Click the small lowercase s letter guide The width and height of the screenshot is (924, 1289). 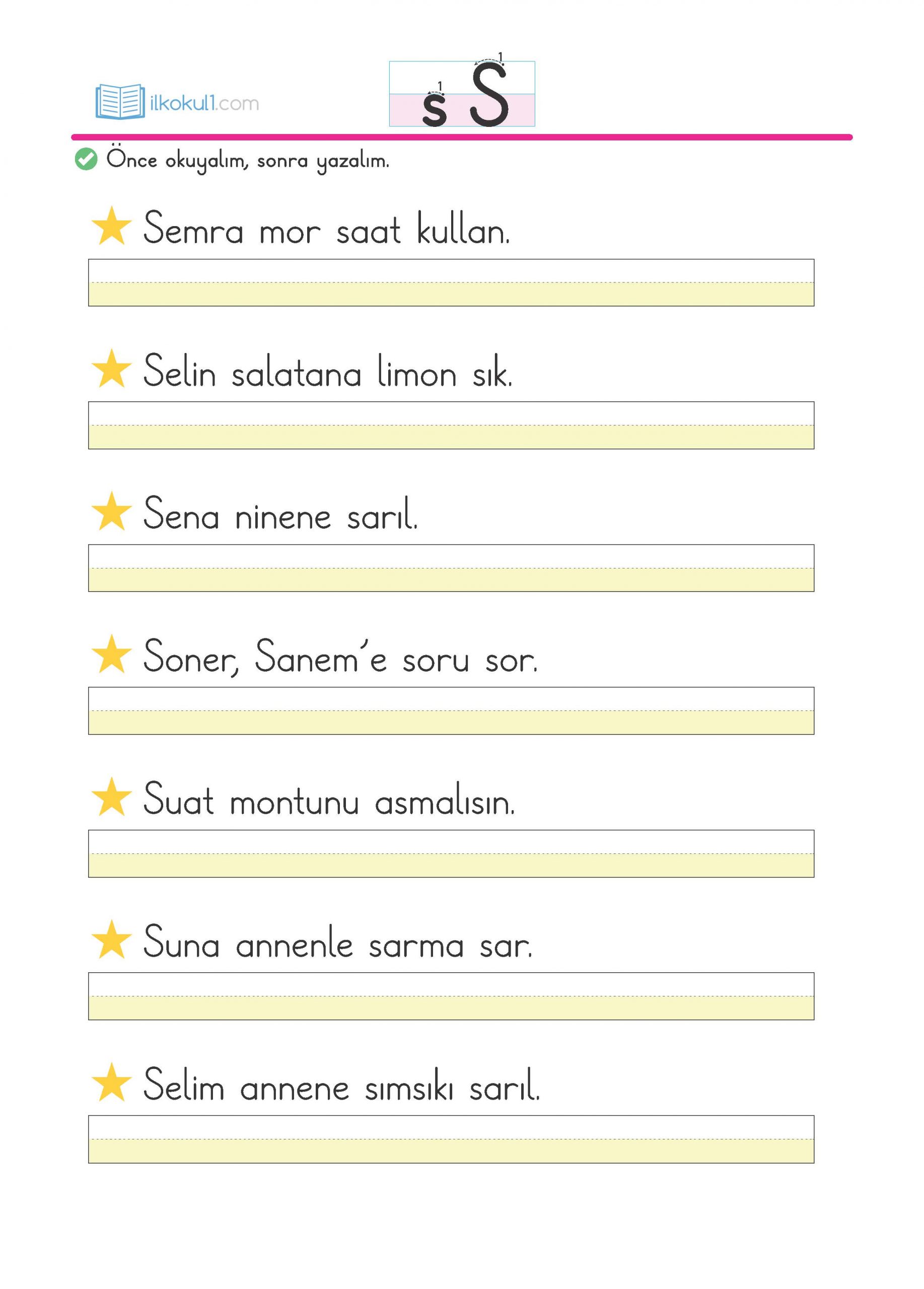tap(434, 110)
